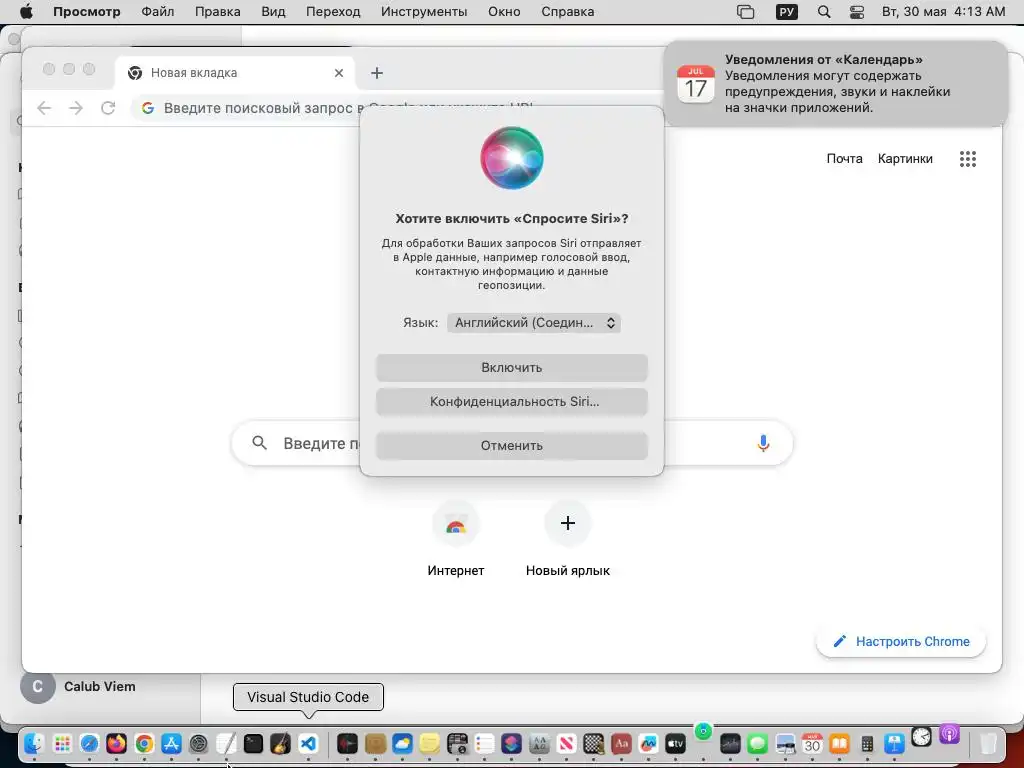Click the date and time in menu bar
Image resolution: width=1024 pixels, height=768 pixels.
944,12
